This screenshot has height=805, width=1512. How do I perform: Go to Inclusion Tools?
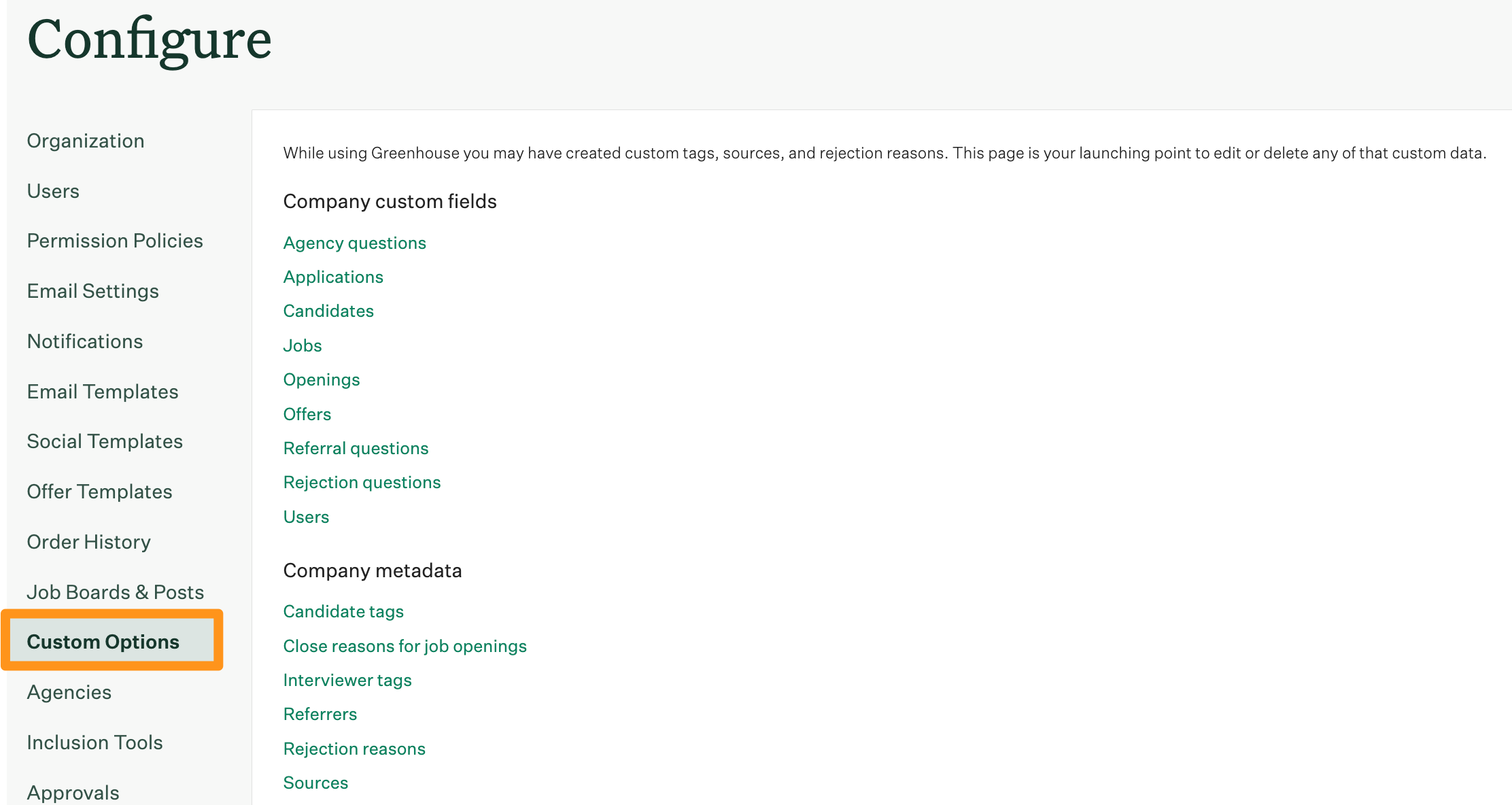click(x=95, y=742)
